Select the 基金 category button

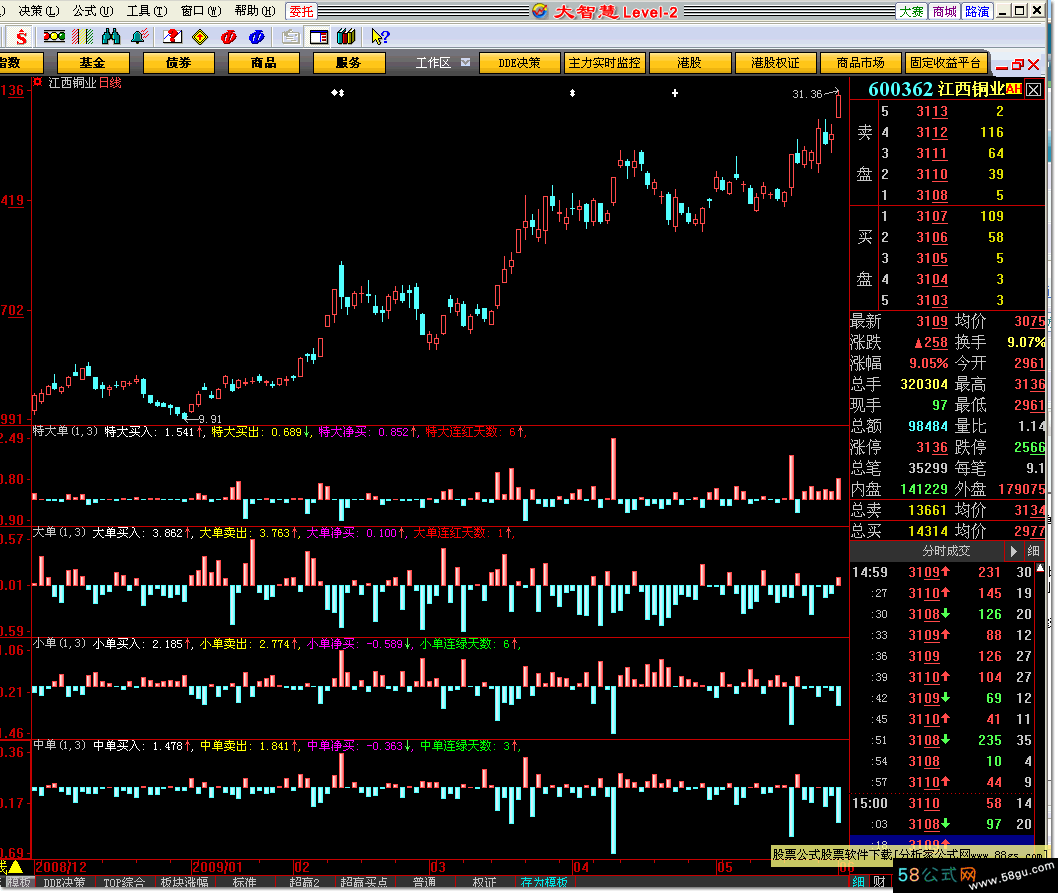(92, 63)
